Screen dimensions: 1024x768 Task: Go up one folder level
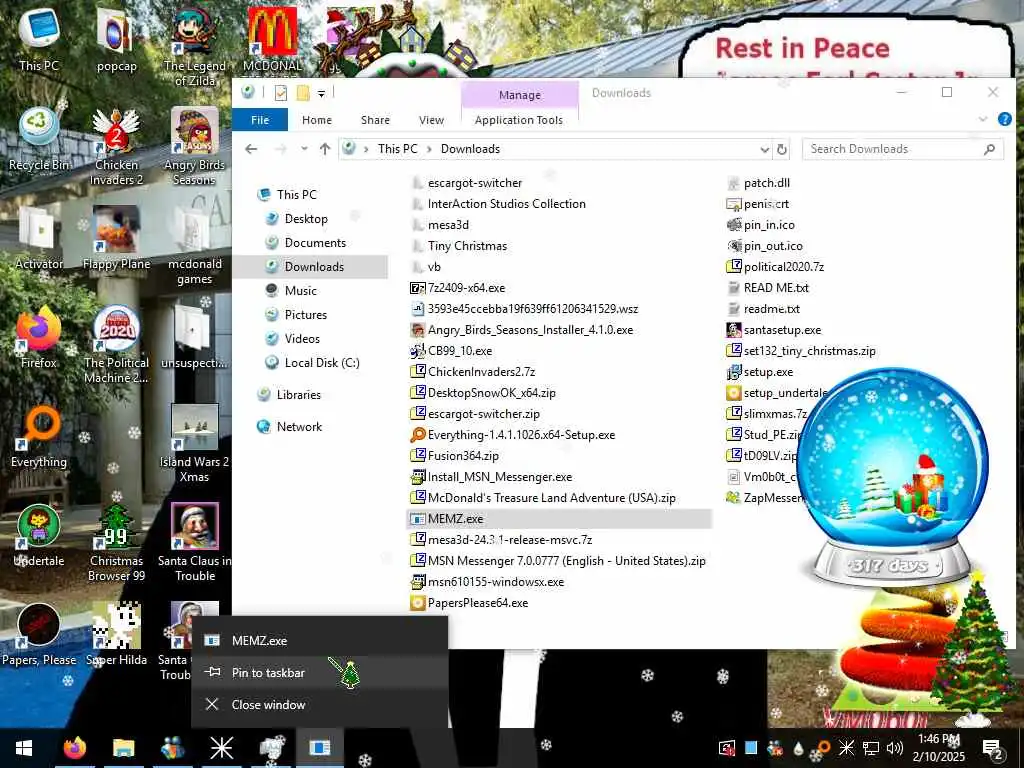325,149
